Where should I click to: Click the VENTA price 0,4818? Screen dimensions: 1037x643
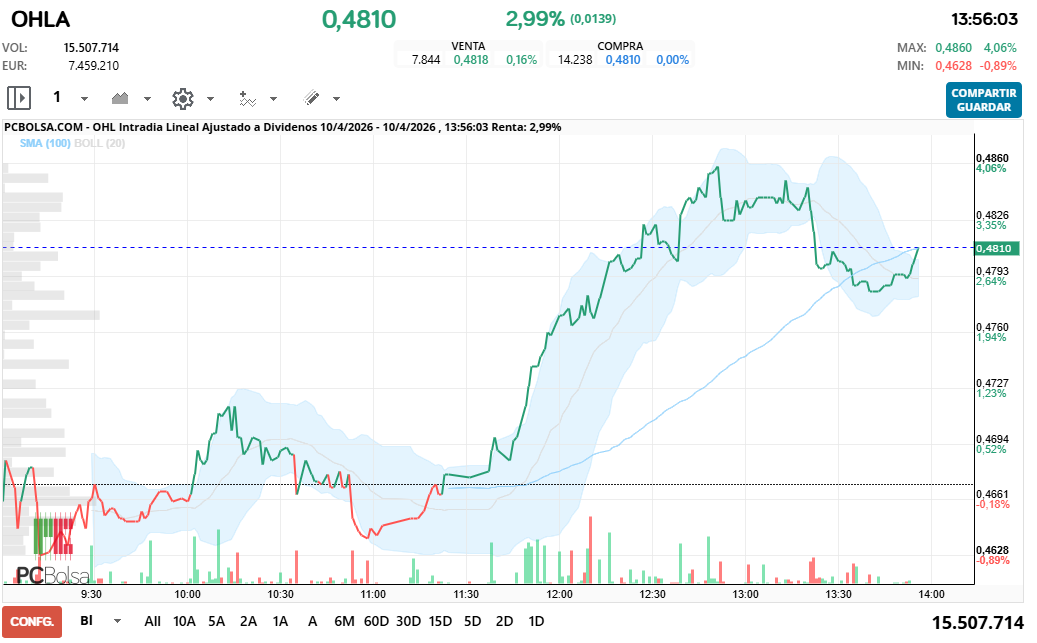coord(471,60)
